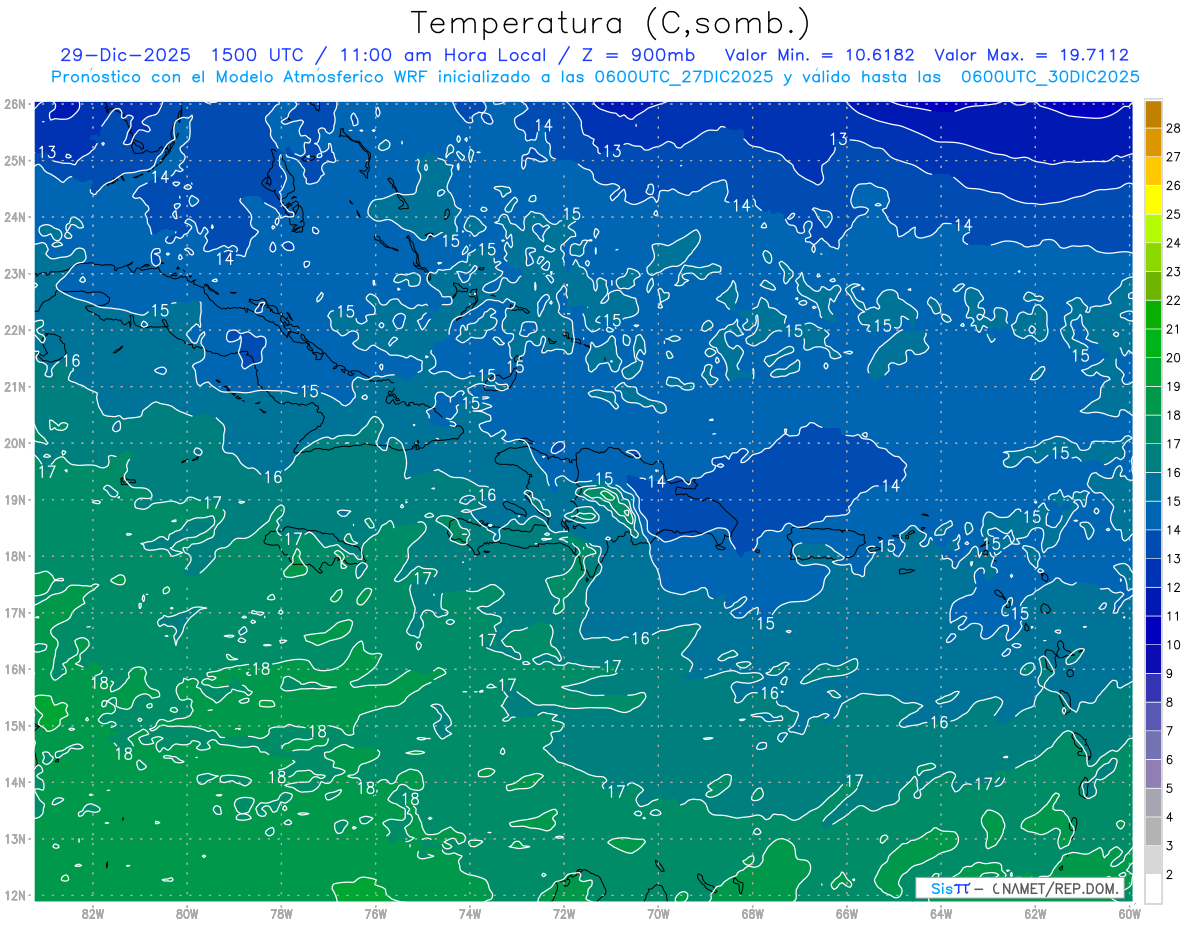The width and height of the screenshot is (1200, 927).
Task: Click the "17N" latitude axis label
Action: coord(15,613)
